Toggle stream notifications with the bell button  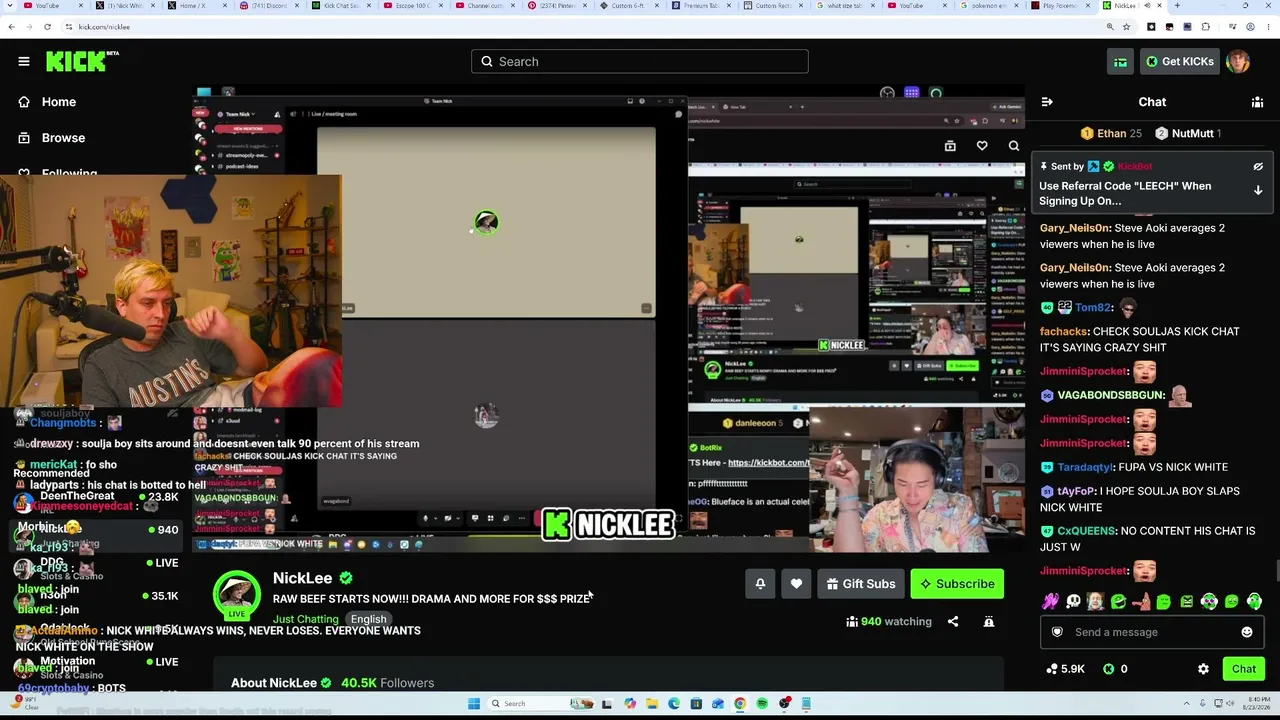coord(760,584)
